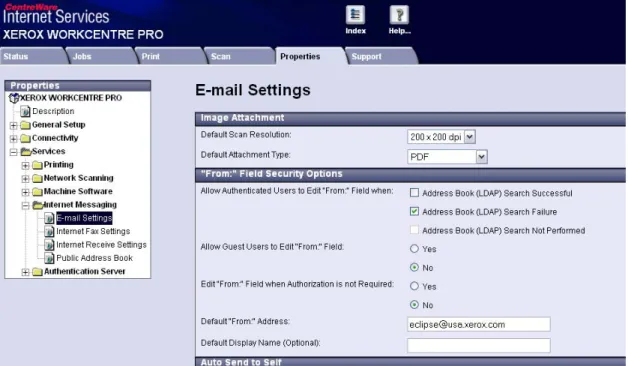Click the XEROX WORKCENTRE PRO tree root label

tap(71, 98)
